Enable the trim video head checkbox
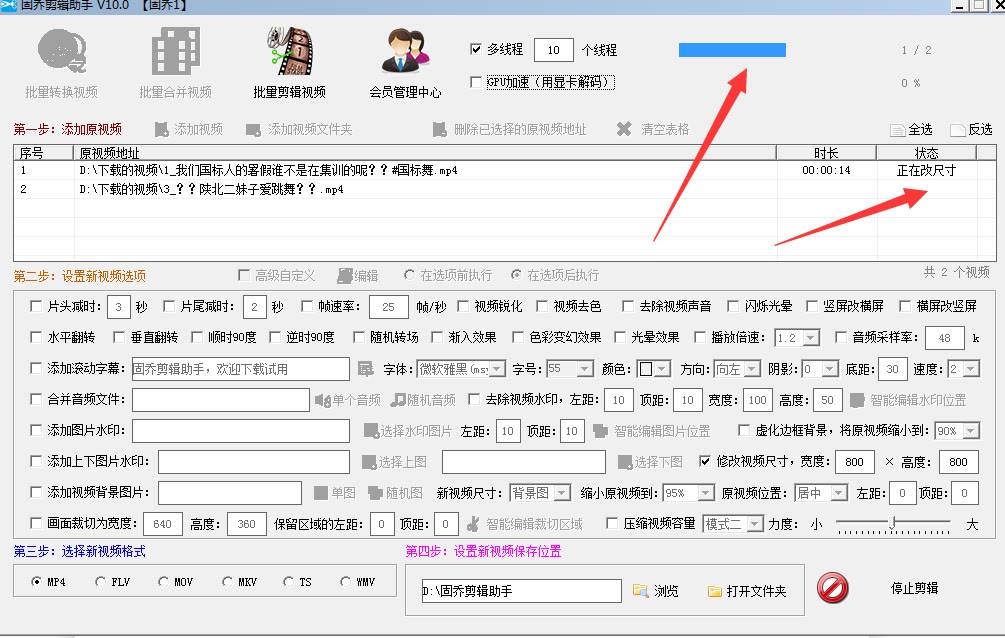This screenshot has width=1005, height=638. [x=36, y=306]
